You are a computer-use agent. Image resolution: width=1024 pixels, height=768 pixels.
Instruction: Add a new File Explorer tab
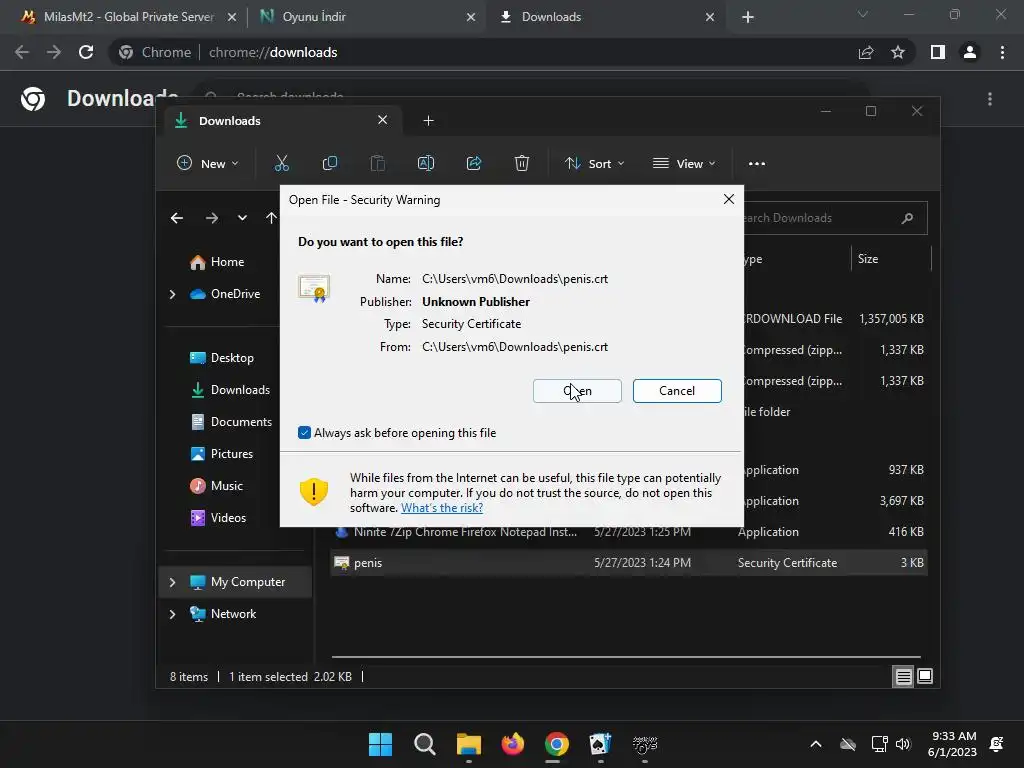click(x=428, y=121)
